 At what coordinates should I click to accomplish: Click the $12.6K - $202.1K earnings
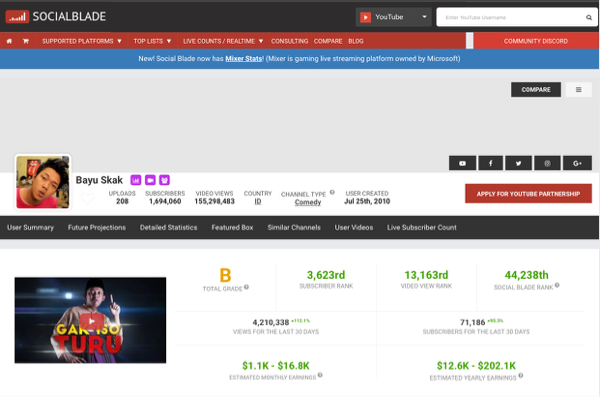tap(476, 366)
